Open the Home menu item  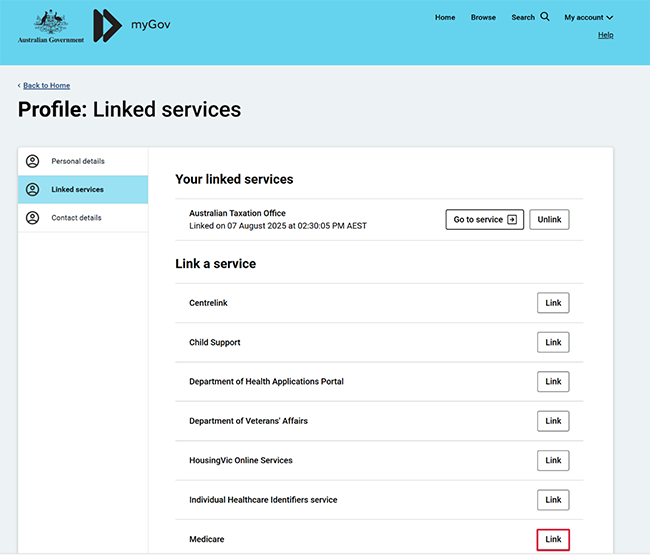pyautogui.click(x=445, y=17)
